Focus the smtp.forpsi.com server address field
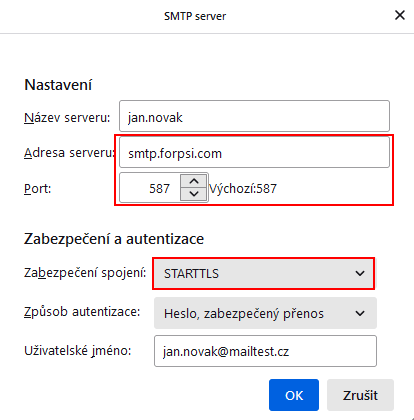414x420 pixels. coord(254,152)
